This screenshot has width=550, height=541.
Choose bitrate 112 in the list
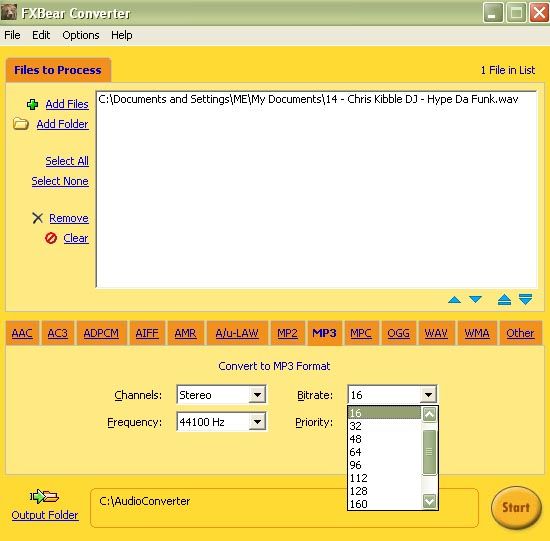click(x=385, y=478)
